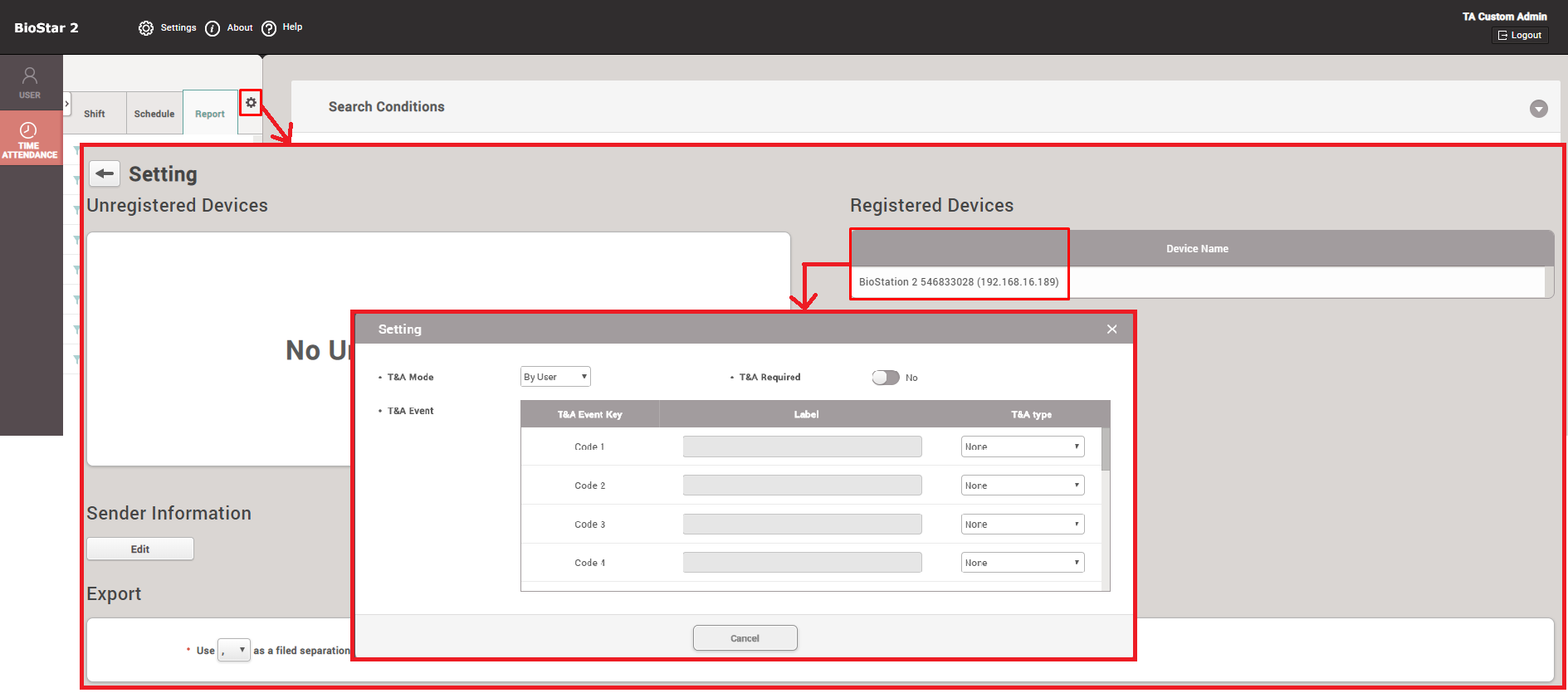Close the Setting dialog with X

(x=1111, y=329)
